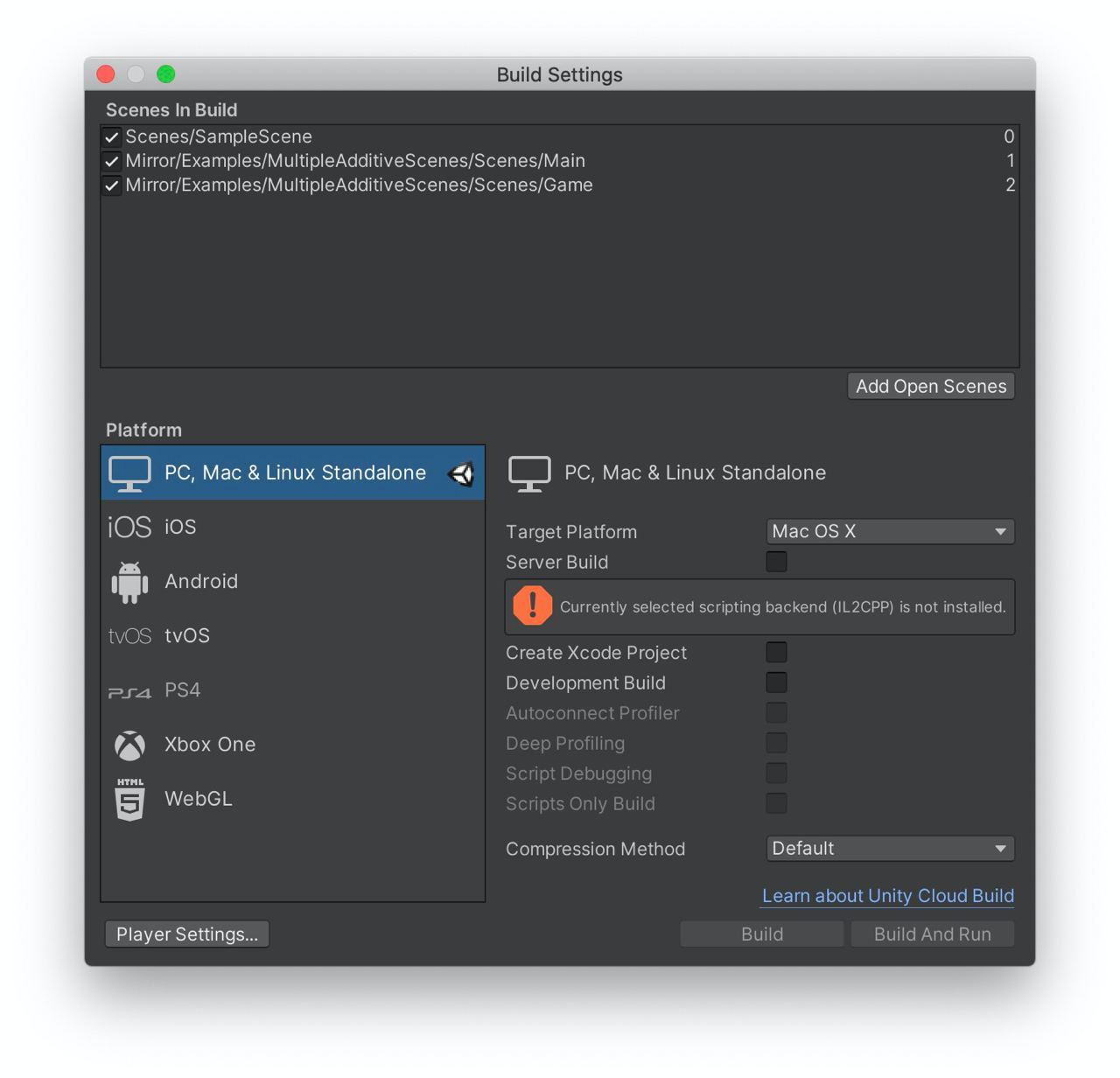Open the Learn about Unity Cloud Build link
This screenshot has height=1078, width=1120.
coord(888,896)
